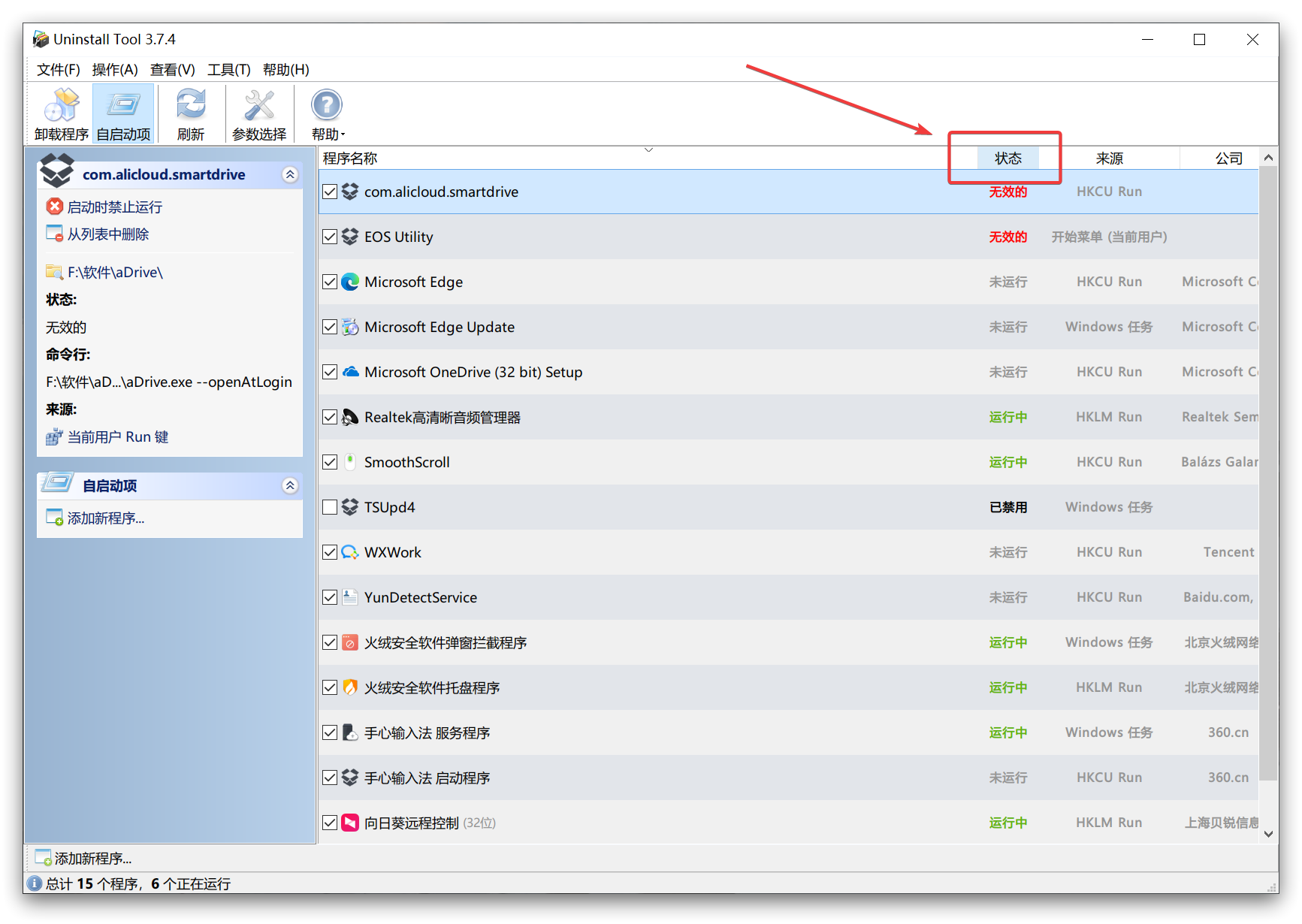1302x924 pixels.
Task: Click the 手心输入法 启动程序 icon
Action: click(x=350, y=778)
